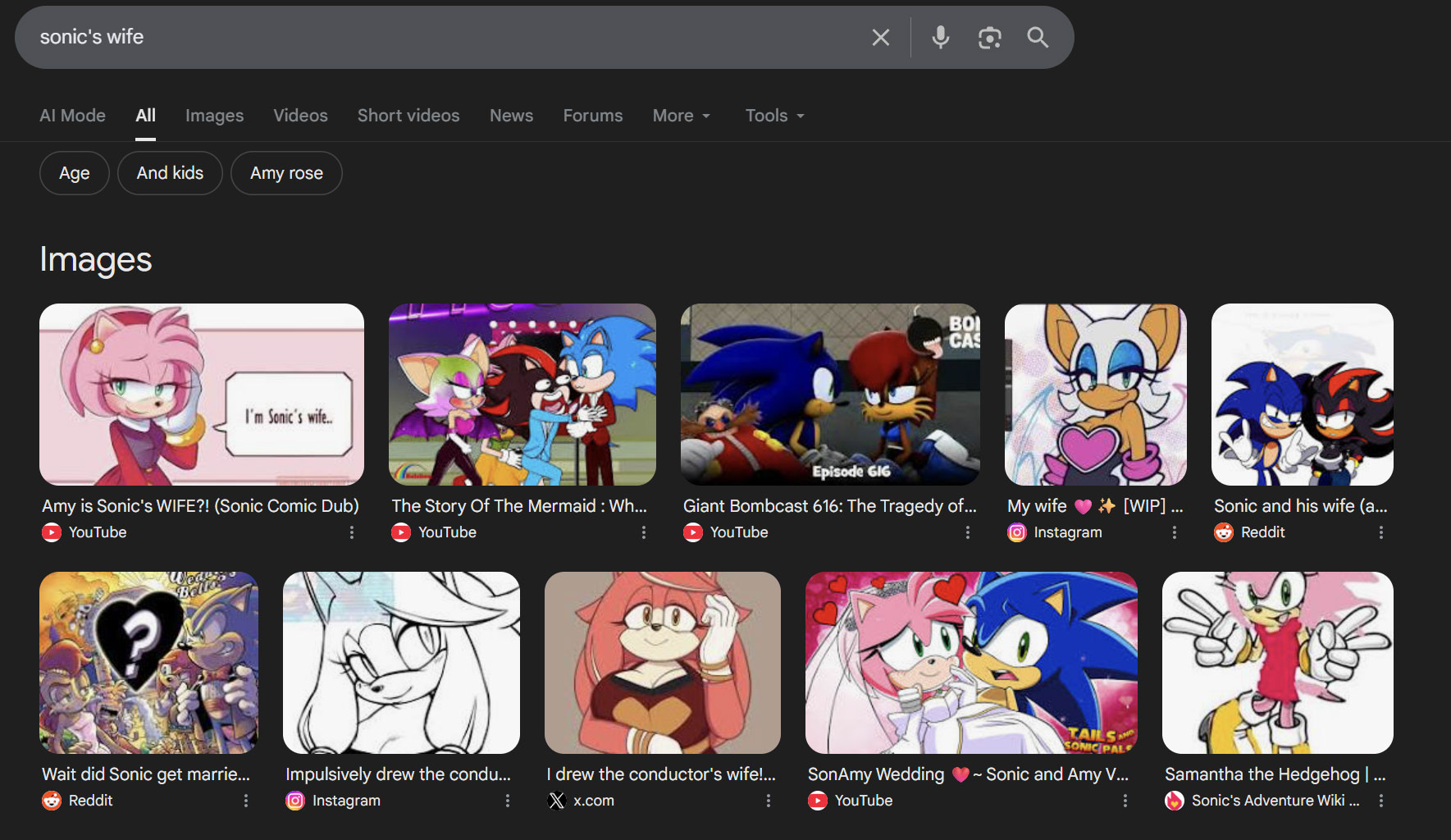The width and height of the screenshot is (1451, 840).
Task: Click Sonic's Adventure Wiki source icon
Action: tap(1175, 801)
